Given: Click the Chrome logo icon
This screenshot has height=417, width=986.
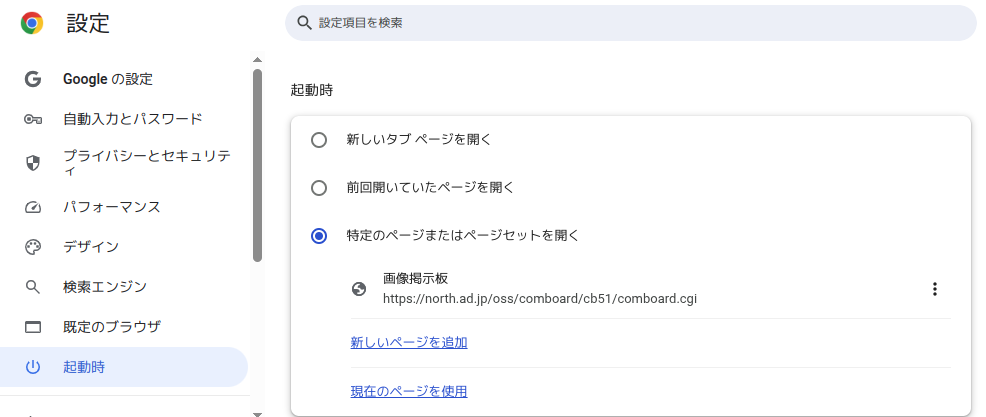Looking at the screenshot, I should coord(32,23).
